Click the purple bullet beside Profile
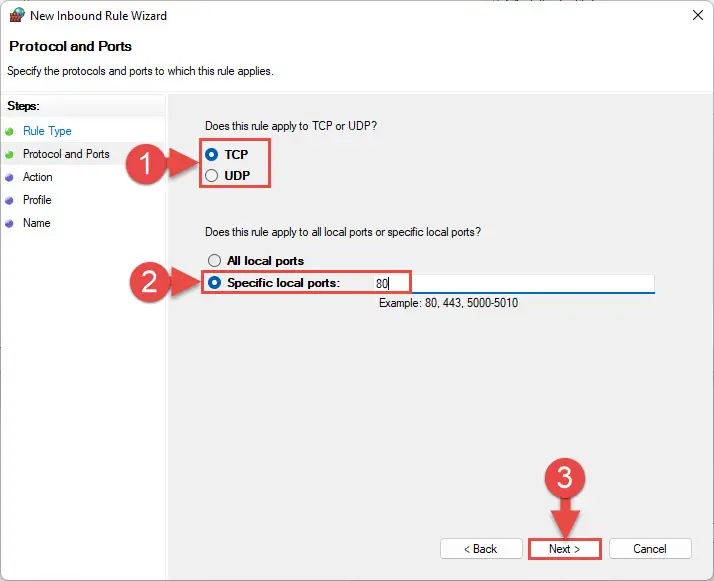 [9, 200]
